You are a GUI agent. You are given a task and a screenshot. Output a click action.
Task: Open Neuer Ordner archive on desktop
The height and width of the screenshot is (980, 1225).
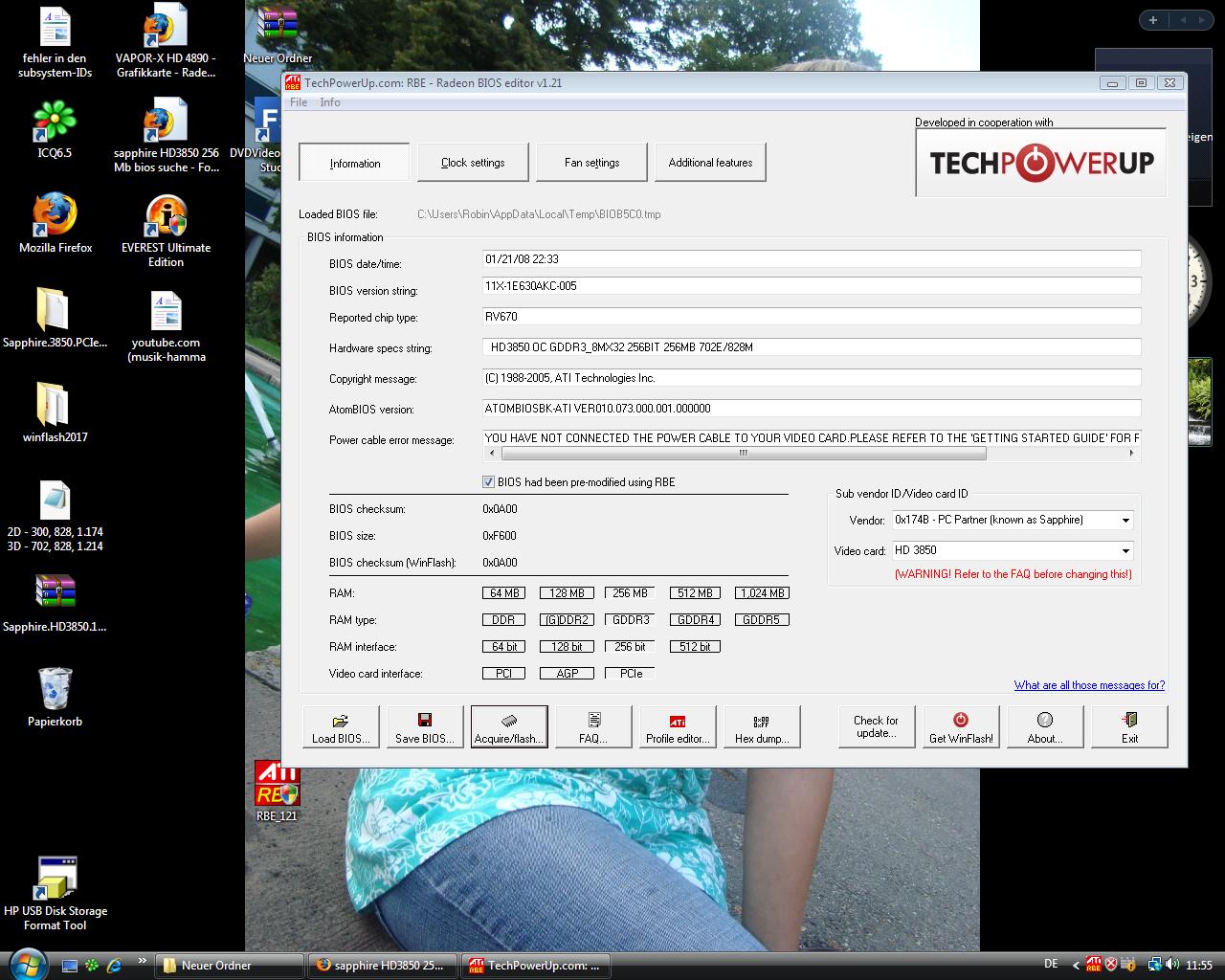[278, 34]
